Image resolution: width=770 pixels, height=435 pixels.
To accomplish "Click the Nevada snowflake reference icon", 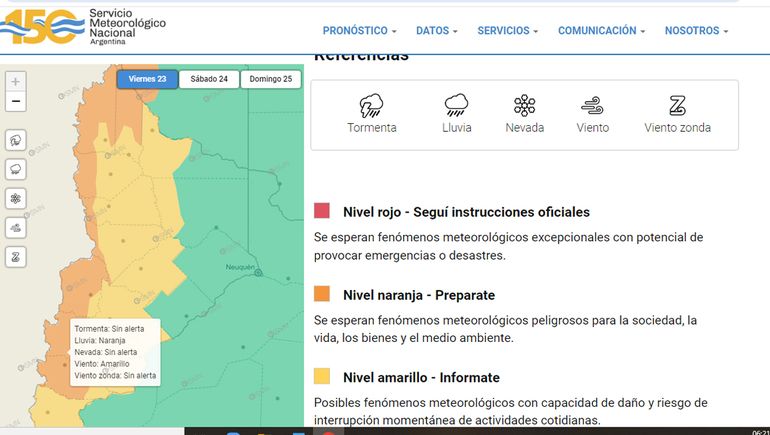I will click(x=524, y=106).
